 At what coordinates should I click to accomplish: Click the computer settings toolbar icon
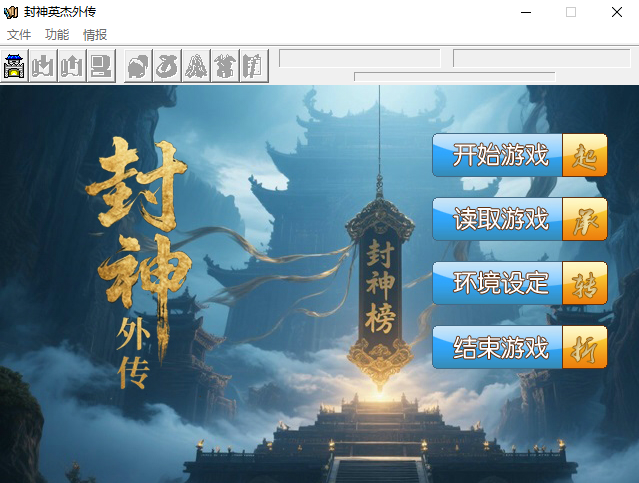click(x=101, y=66)
